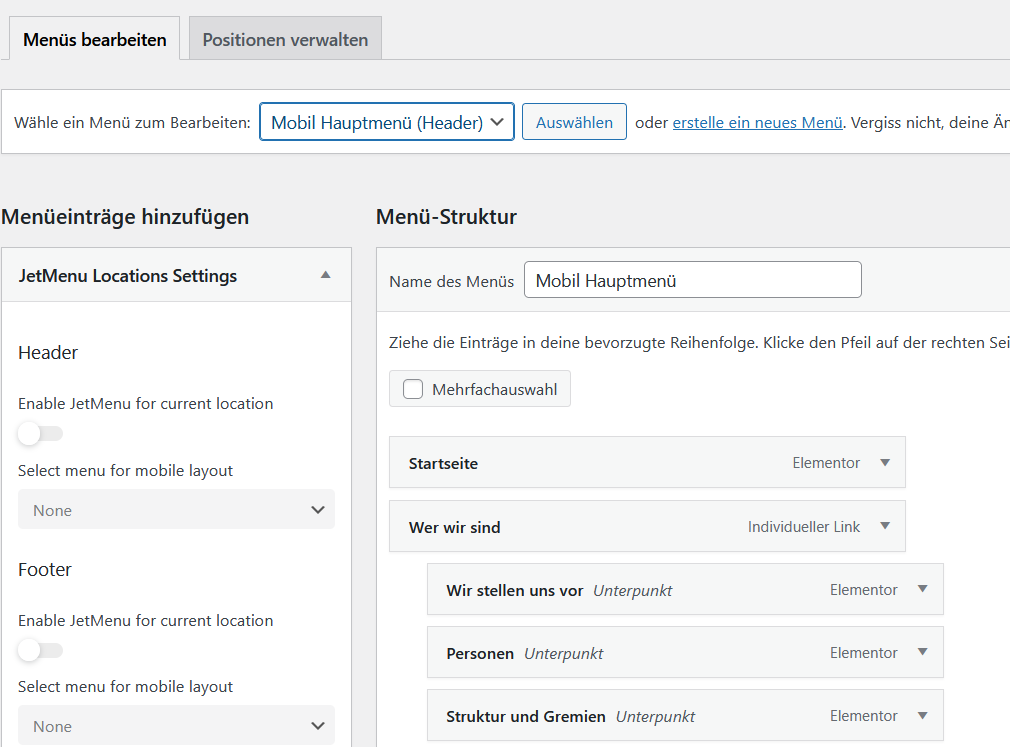The width and height of the screenshot is (1010, 747).
Task: Expand the Startseite menu item arrow
Action: pos(885,462)
